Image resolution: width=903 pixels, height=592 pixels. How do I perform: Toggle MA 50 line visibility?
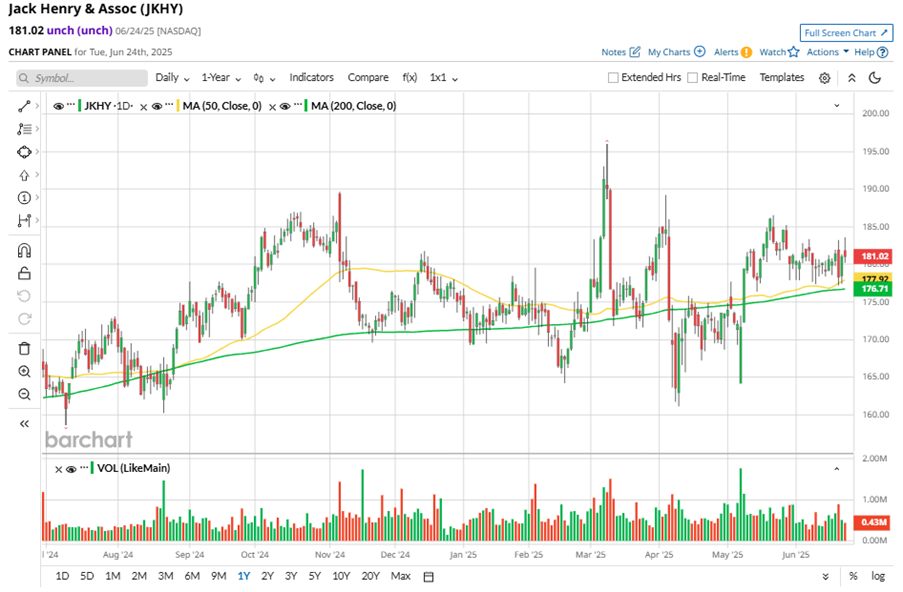tap(157, 106)
